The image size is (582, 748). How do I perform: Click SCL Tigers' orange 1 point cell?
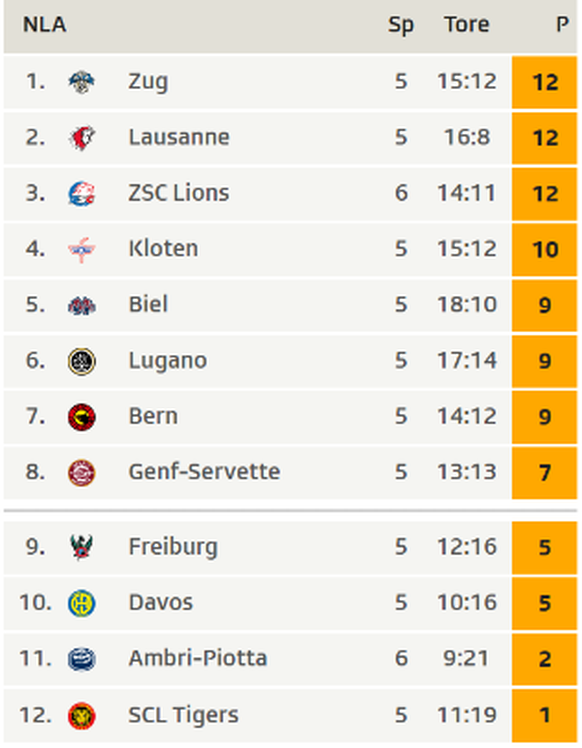point(544,715)
